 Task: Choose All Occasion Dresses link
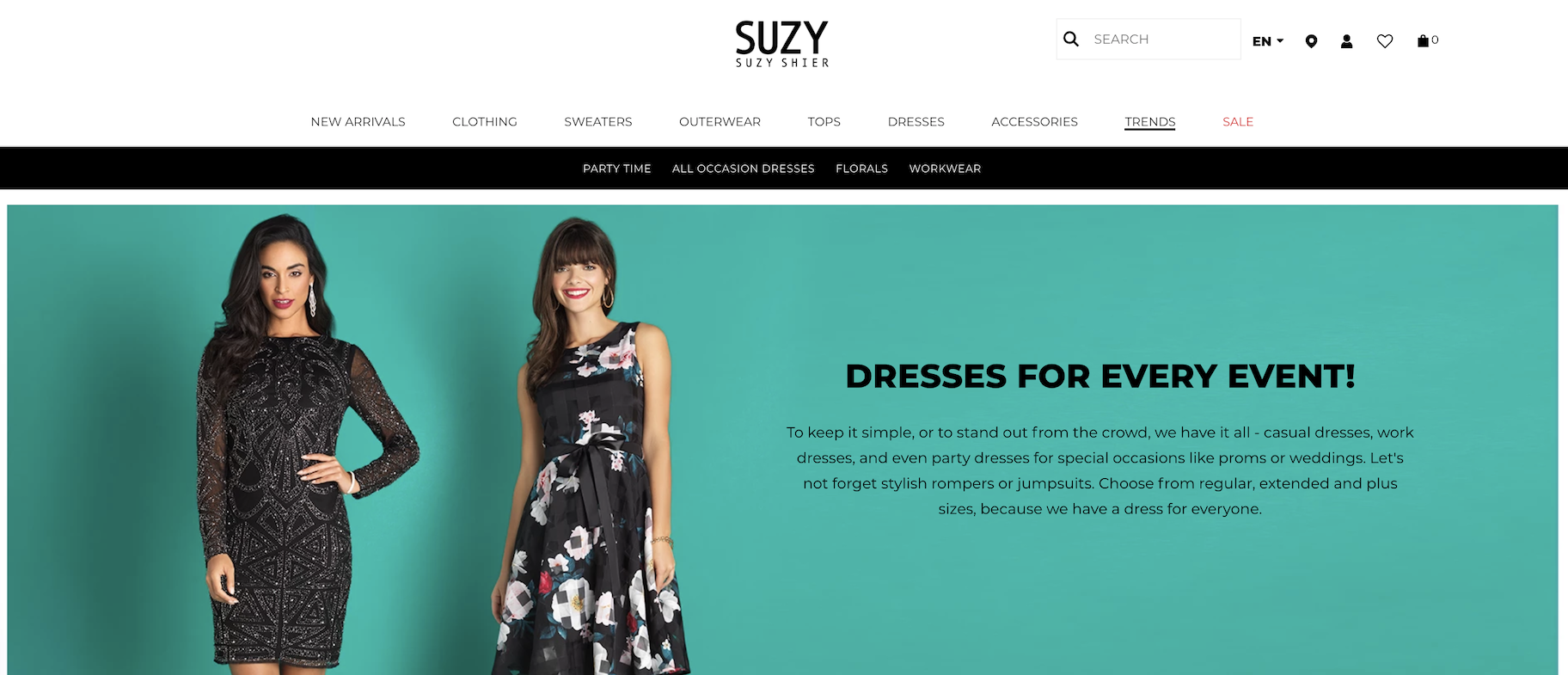[743, 169]
